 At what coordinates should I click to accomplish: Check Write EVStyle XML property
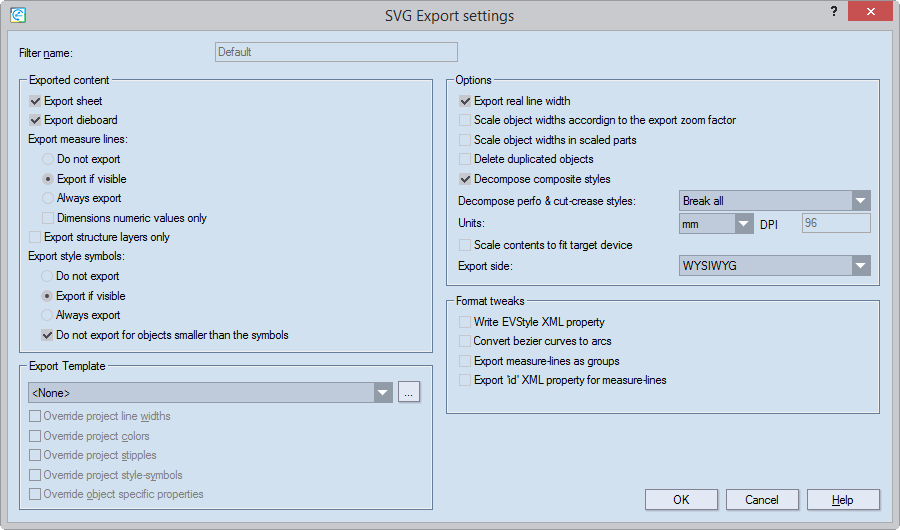[465, 322]
